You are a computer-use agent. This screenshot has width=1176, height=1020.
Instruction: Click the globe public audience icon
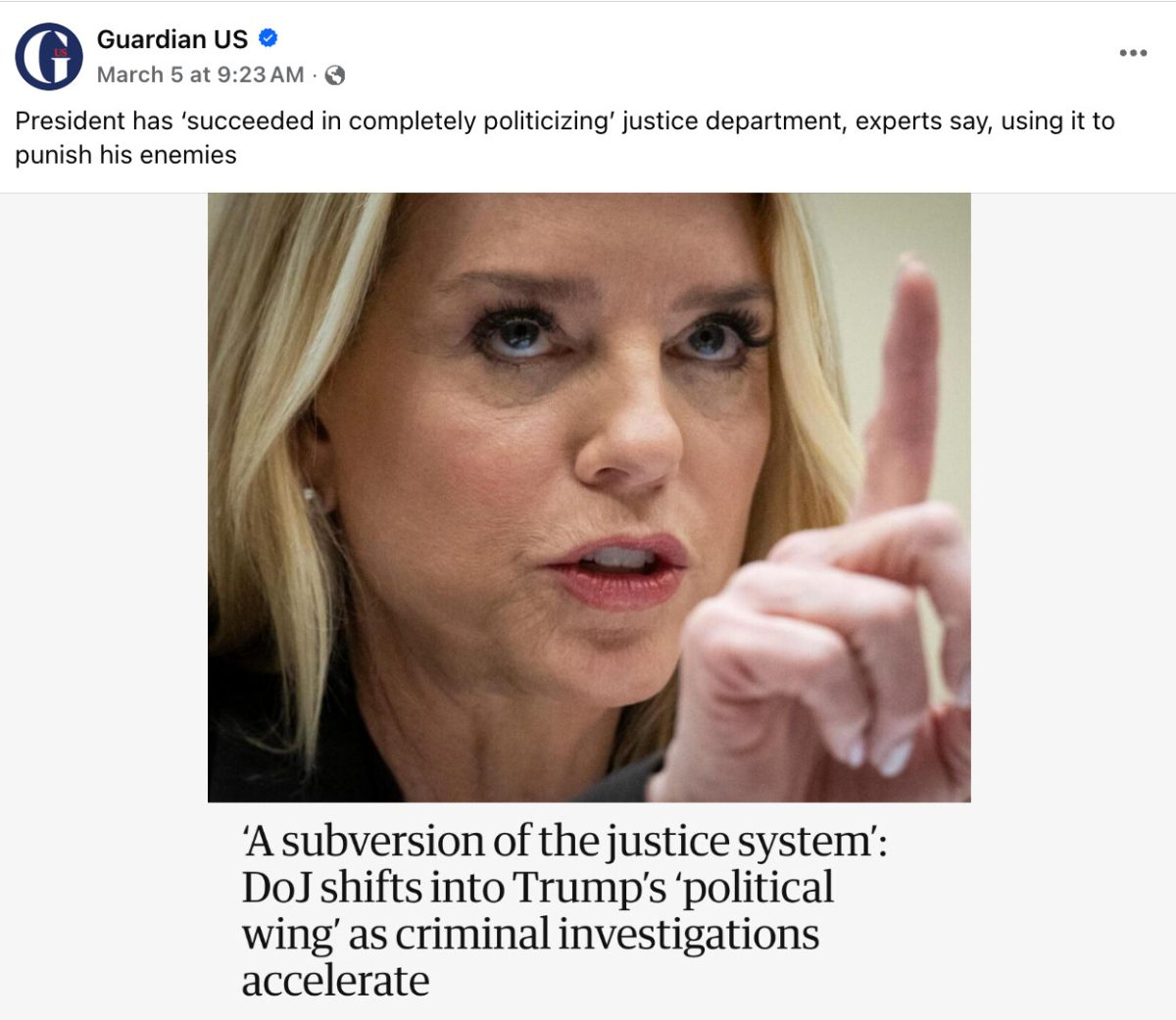click(x=334, y=74)
